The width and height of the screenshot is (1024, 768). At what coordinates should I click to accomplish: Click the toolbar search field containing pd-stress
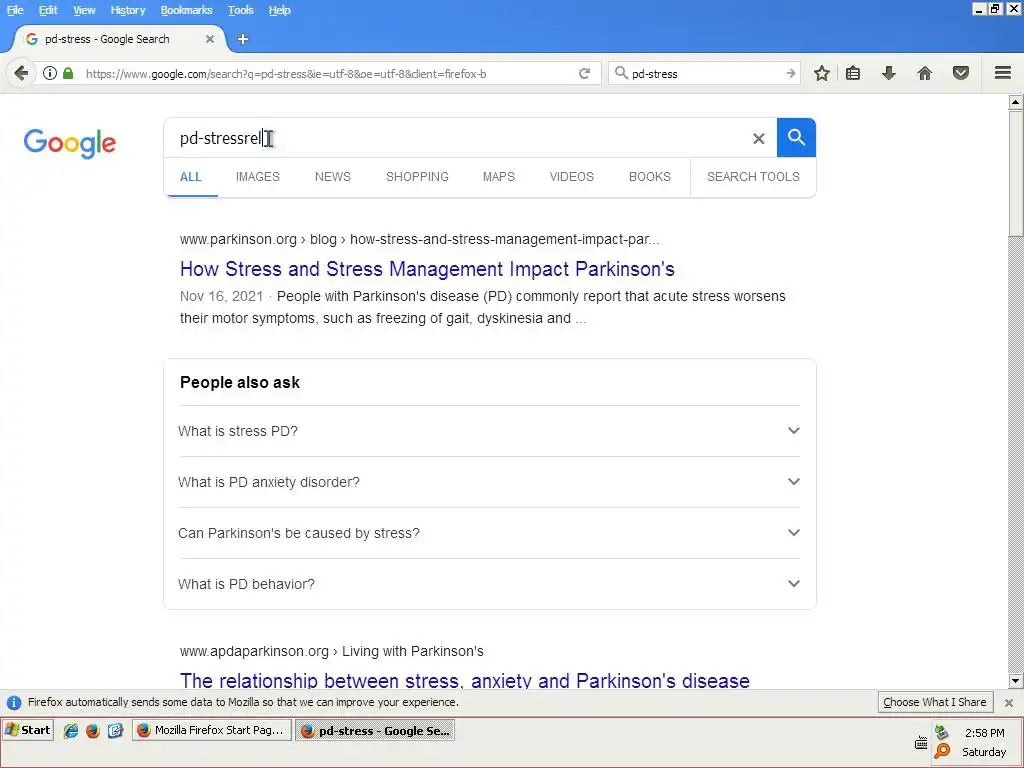(x=705, y=74)
